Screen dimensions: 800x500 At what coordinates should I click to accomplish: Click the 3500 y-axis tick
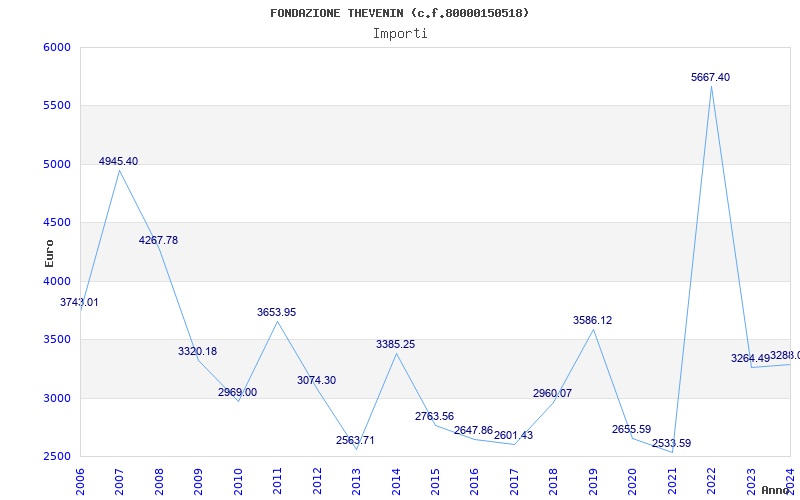[x=57, y=339]
